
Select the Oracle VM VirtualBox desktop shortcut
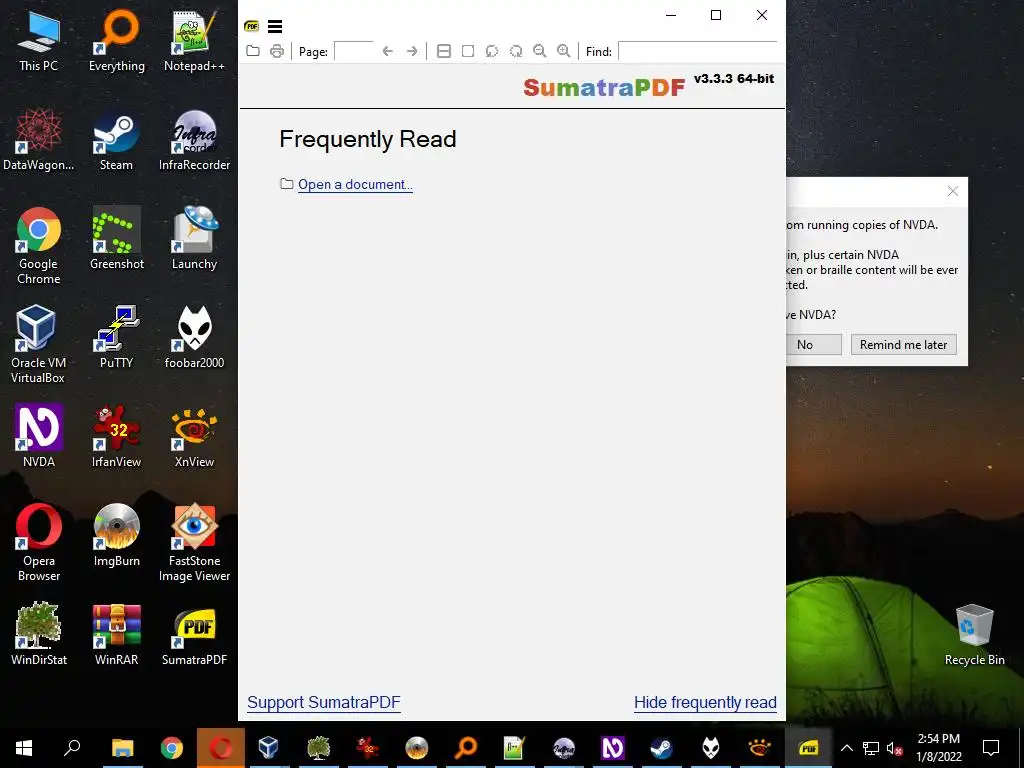tap(38, 344)
